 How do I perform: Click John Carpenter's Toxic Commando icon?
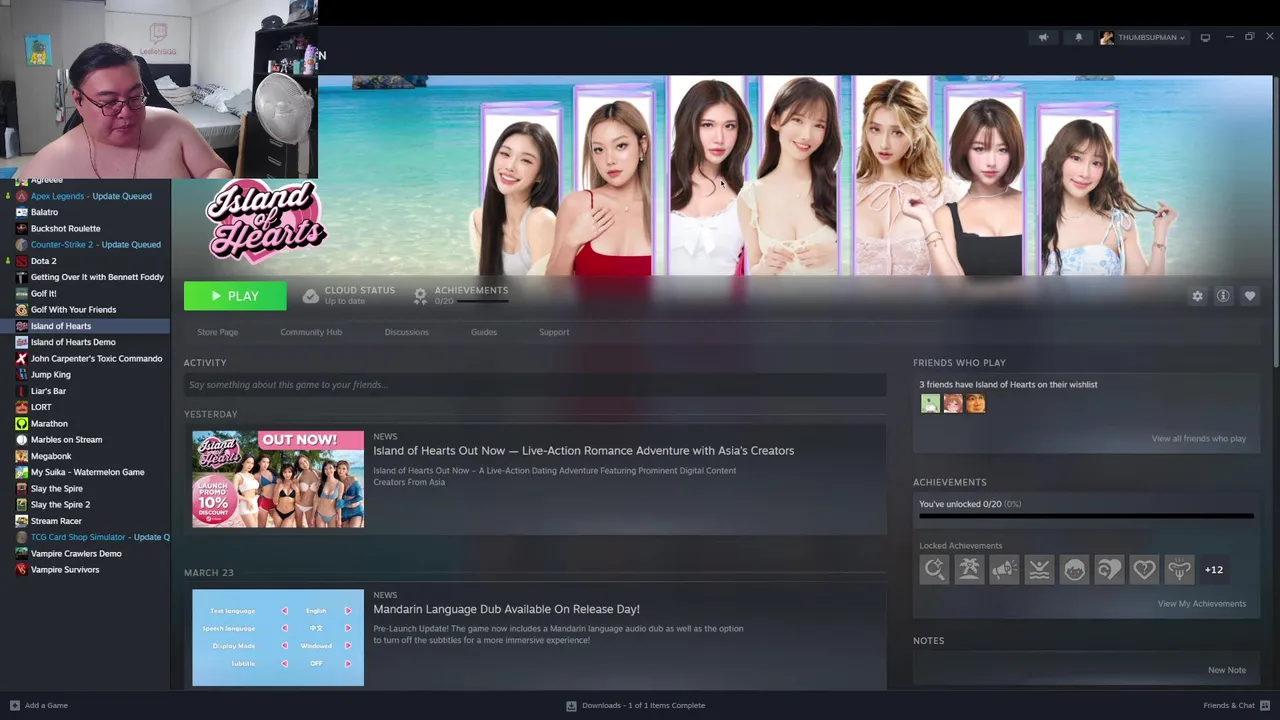pyautogui.click(x=21, y=358)
